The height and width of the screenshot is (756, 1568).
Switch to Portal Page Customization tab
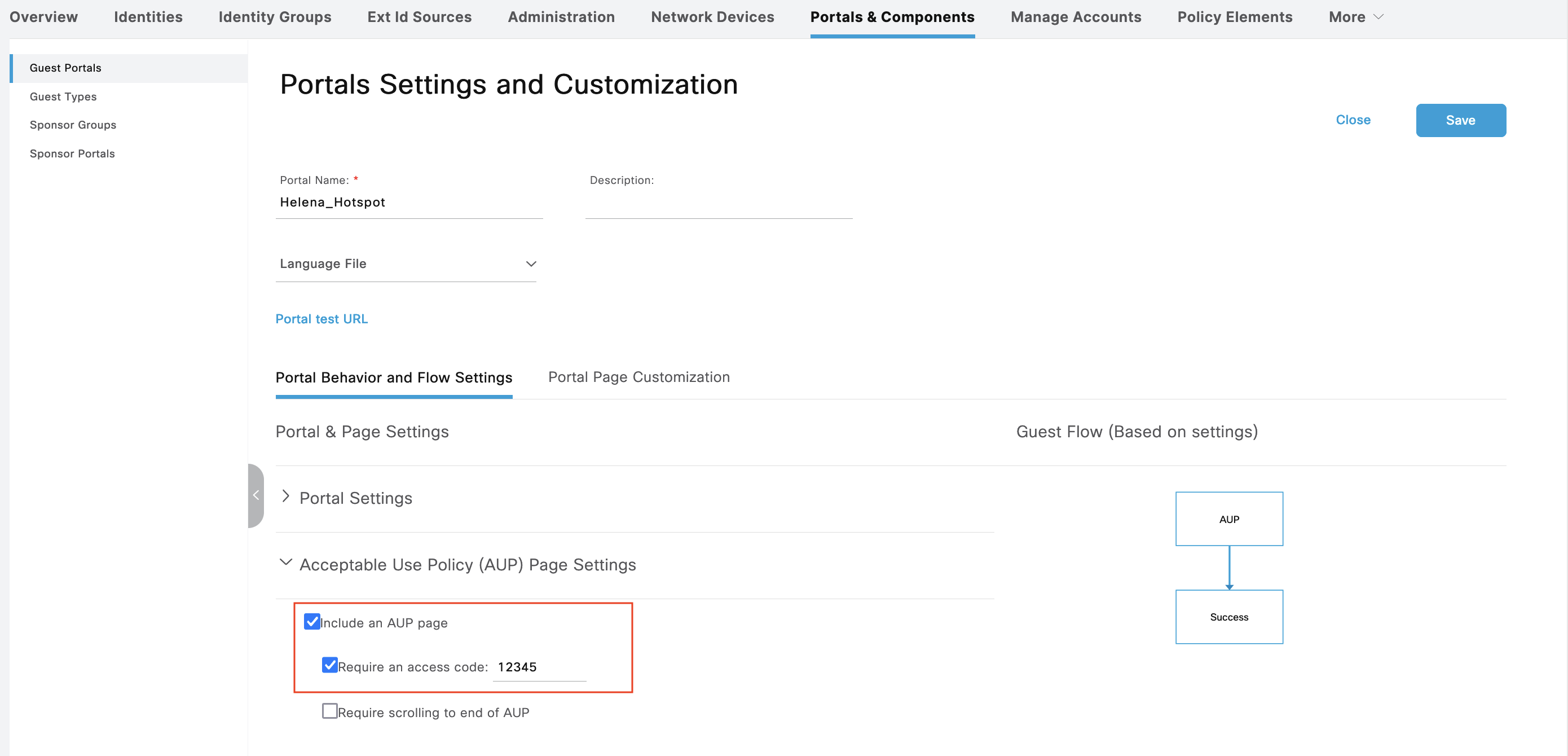[638, 377]
